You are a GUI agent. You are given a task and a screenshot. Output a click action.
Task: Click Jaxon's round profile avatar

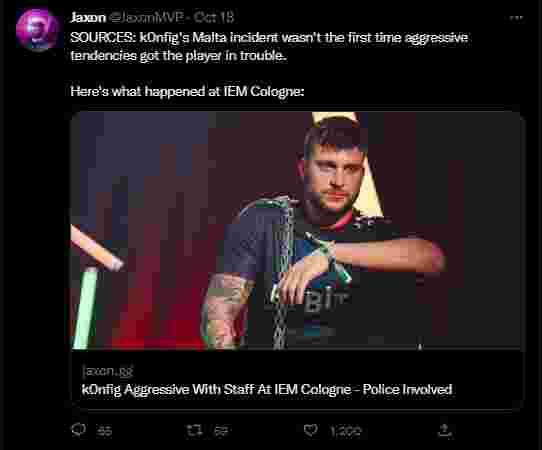click(38, 30)
